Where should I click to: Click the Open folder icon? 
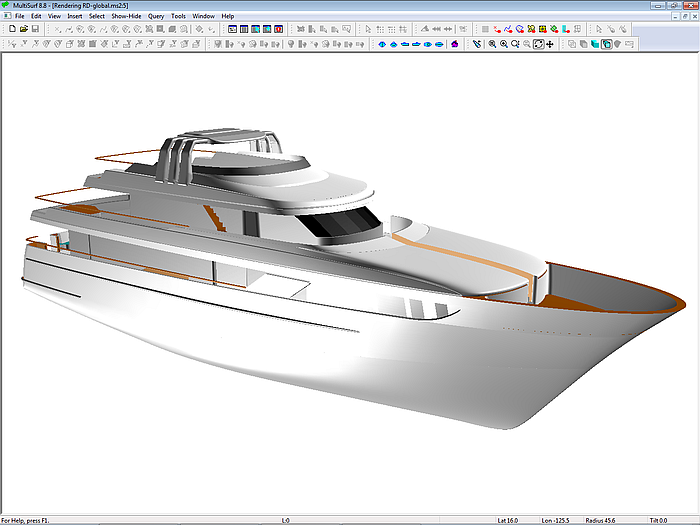[x=23, y=30]
